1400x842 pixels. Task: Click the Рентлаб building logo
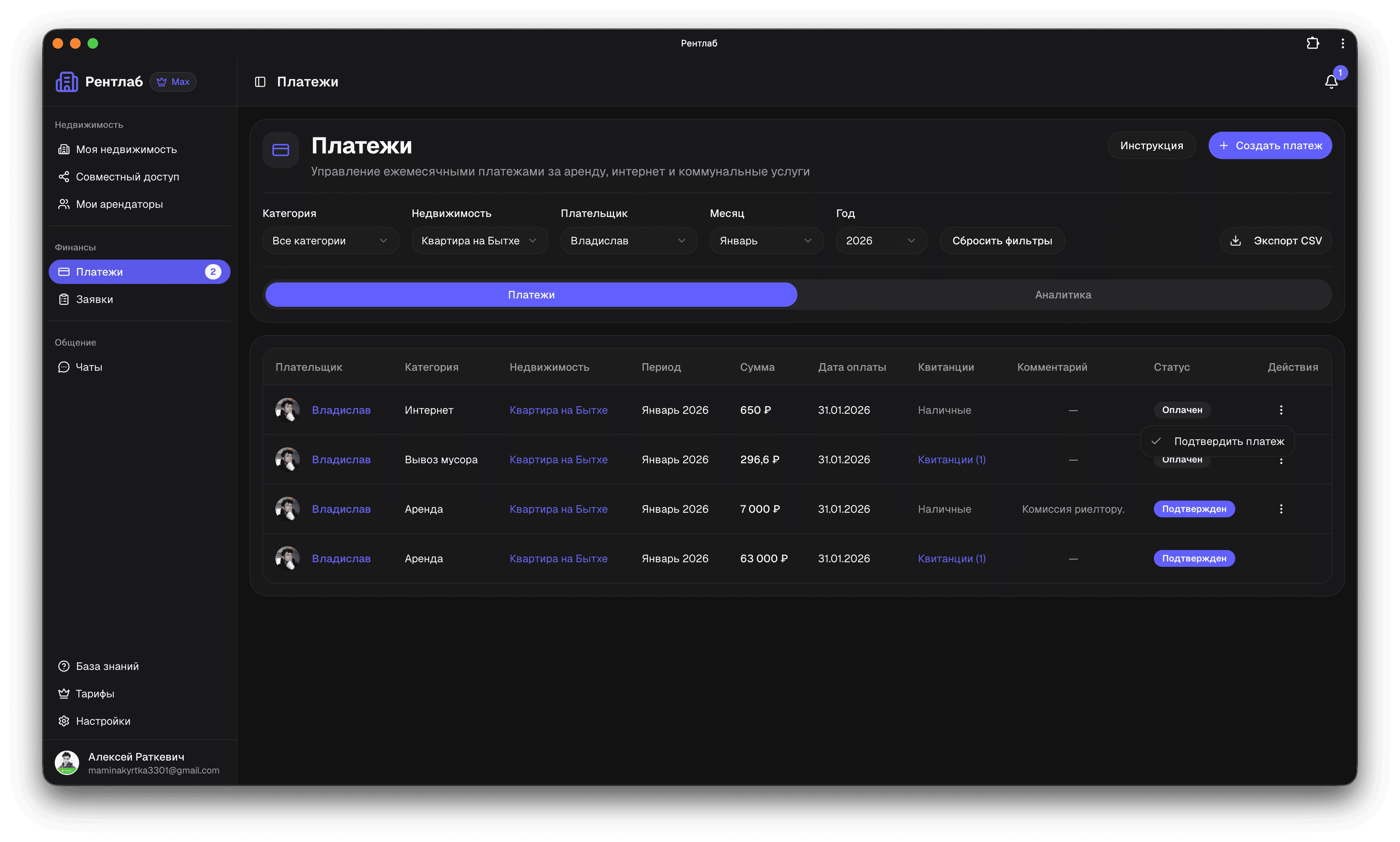67,82
